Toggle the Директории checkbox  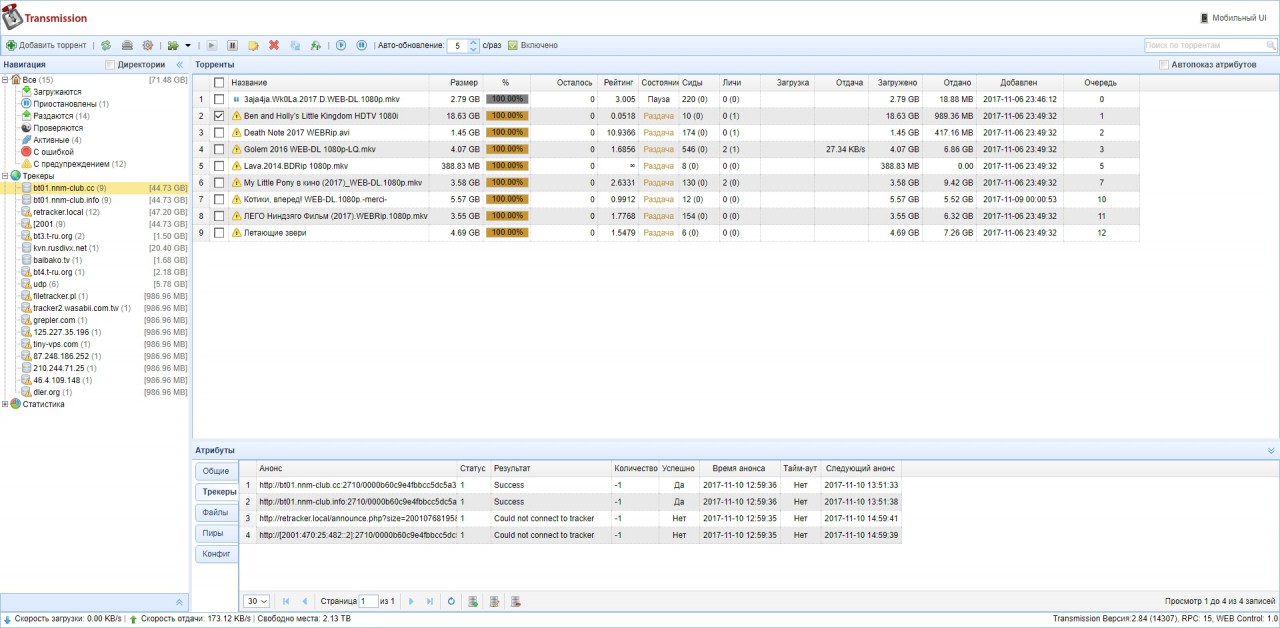tap(110, 65)
